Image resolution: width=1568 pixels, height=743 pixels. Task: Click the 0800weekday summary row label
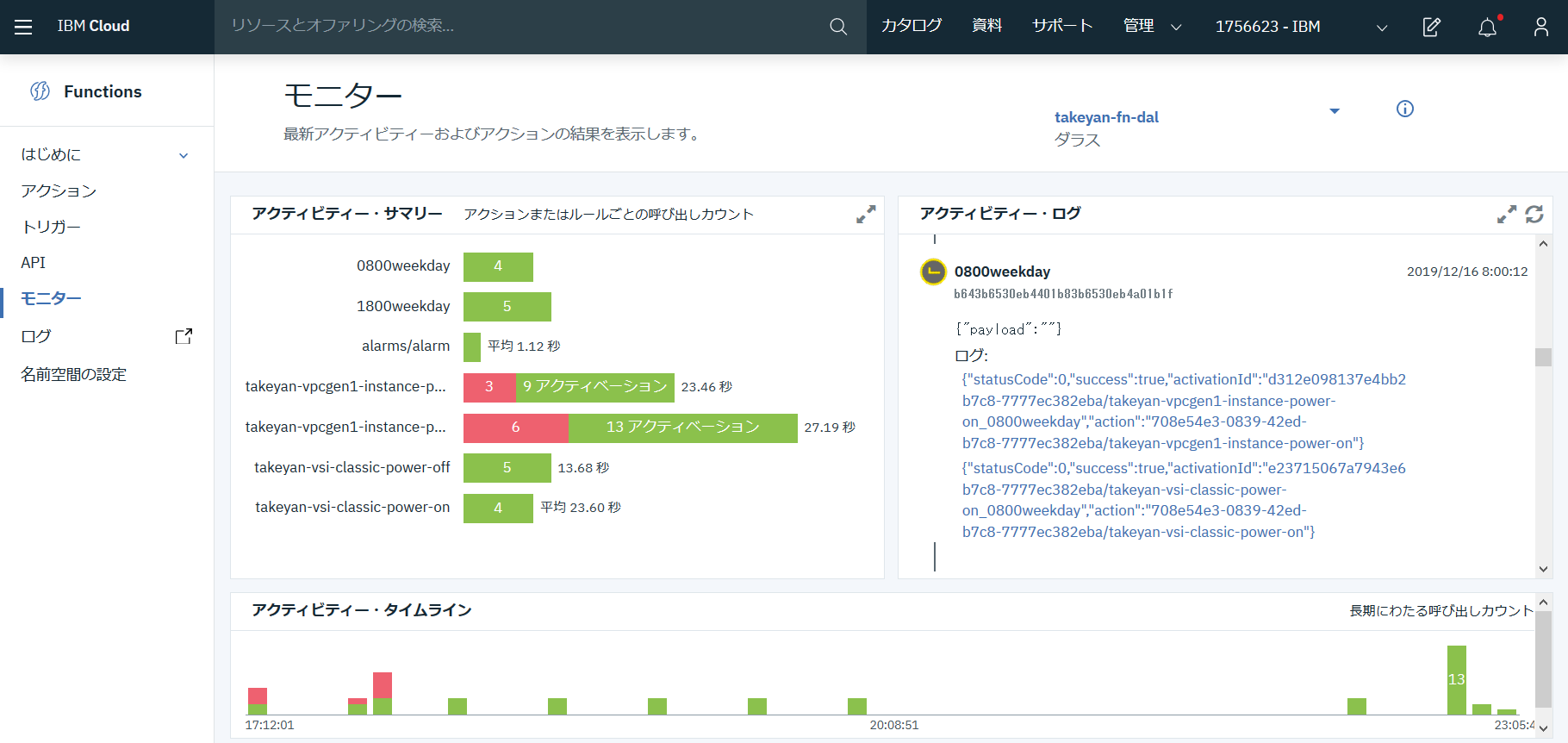tap(403, 265)
